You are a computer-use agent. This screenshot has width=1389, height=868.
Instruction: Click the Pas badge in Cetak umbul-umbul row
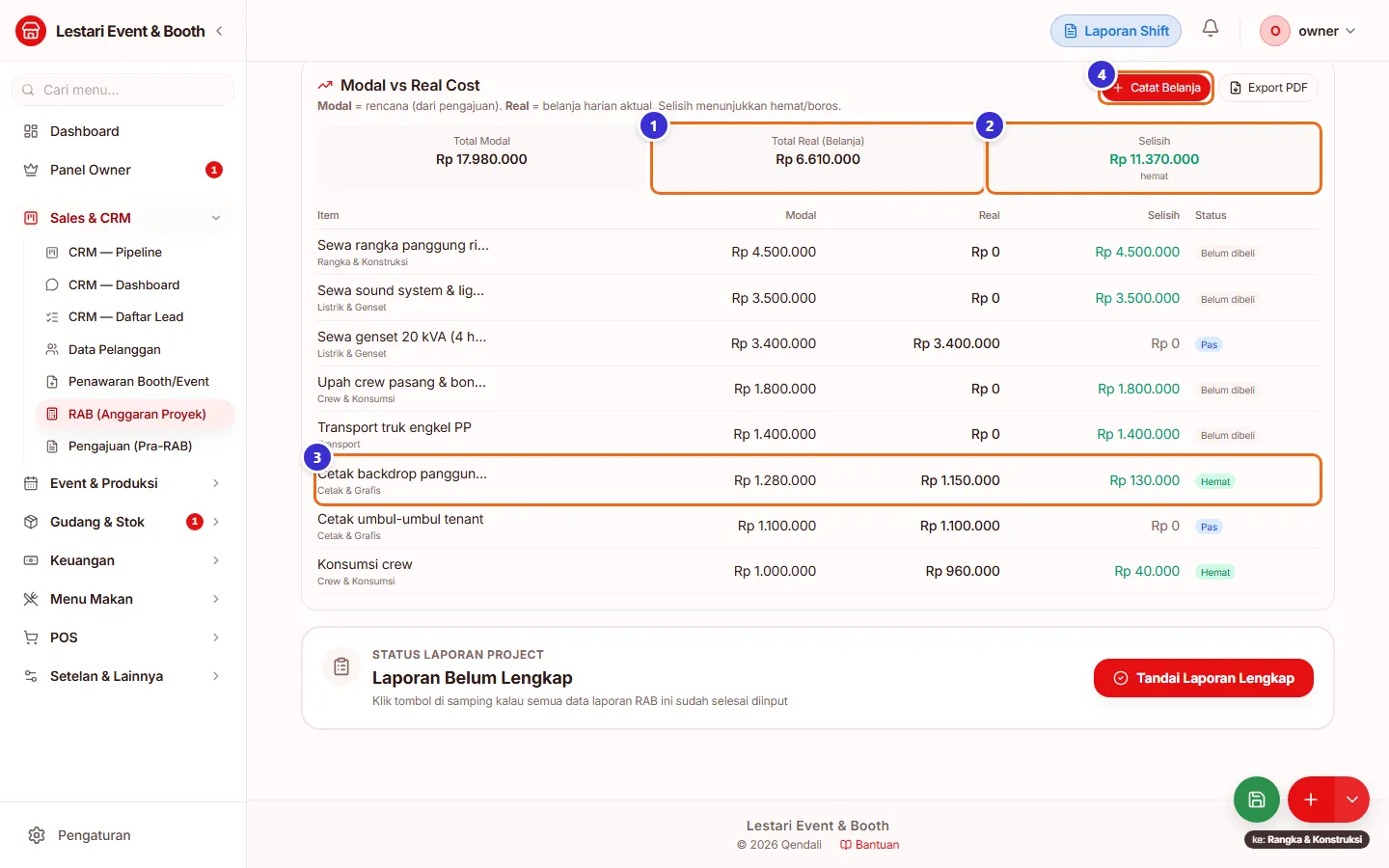pyautogui.click(x=1209, y=527)
